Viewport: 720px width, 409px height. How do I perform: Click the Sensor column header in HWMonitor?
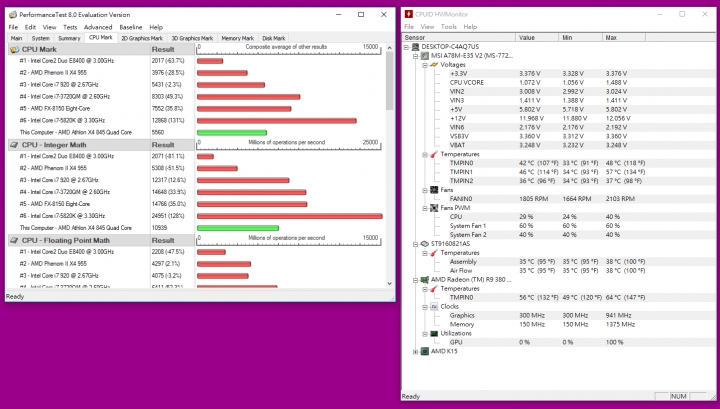point(459,38)
